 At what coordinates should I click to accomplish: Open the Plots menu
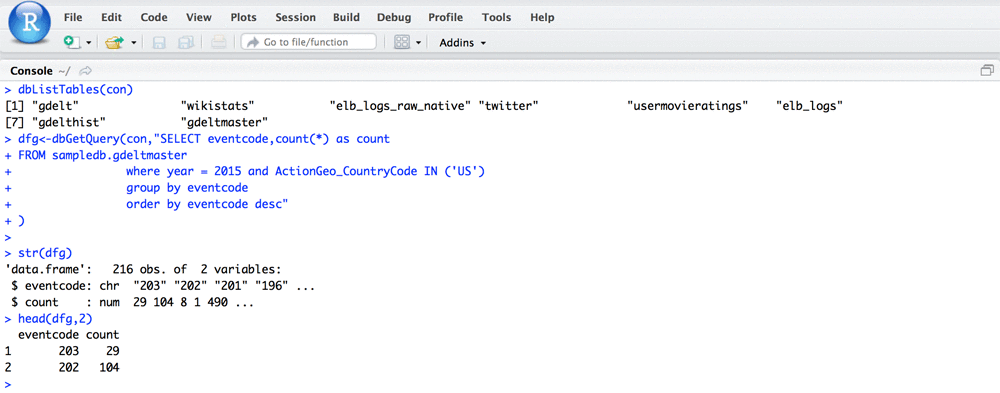244,17
